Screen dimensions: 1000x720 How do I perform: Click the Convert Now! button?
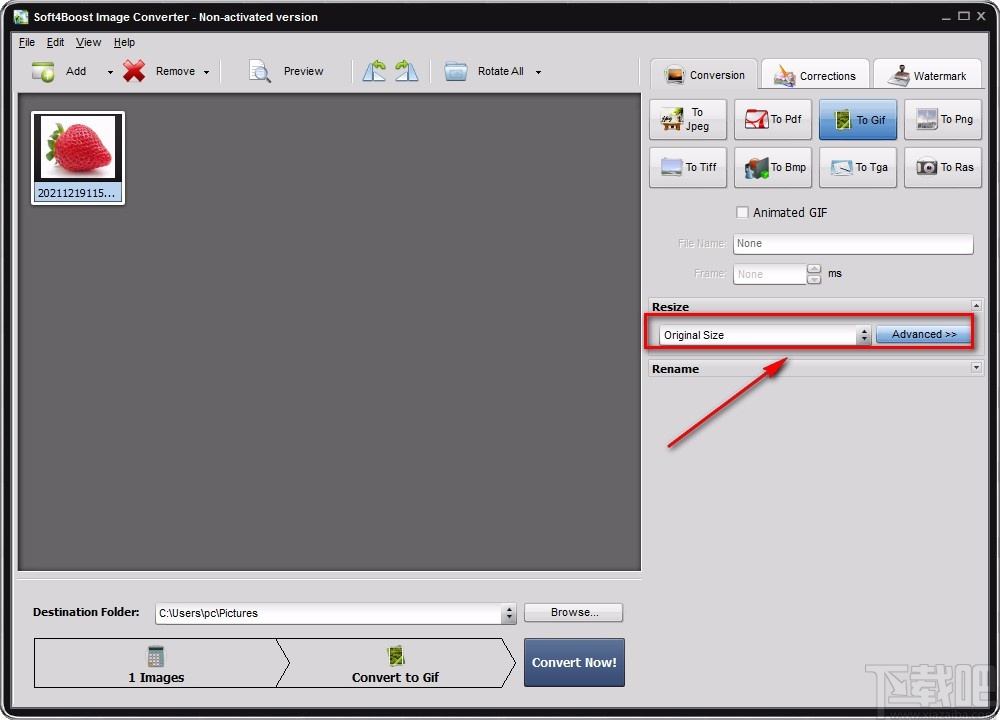pos(574,663)
